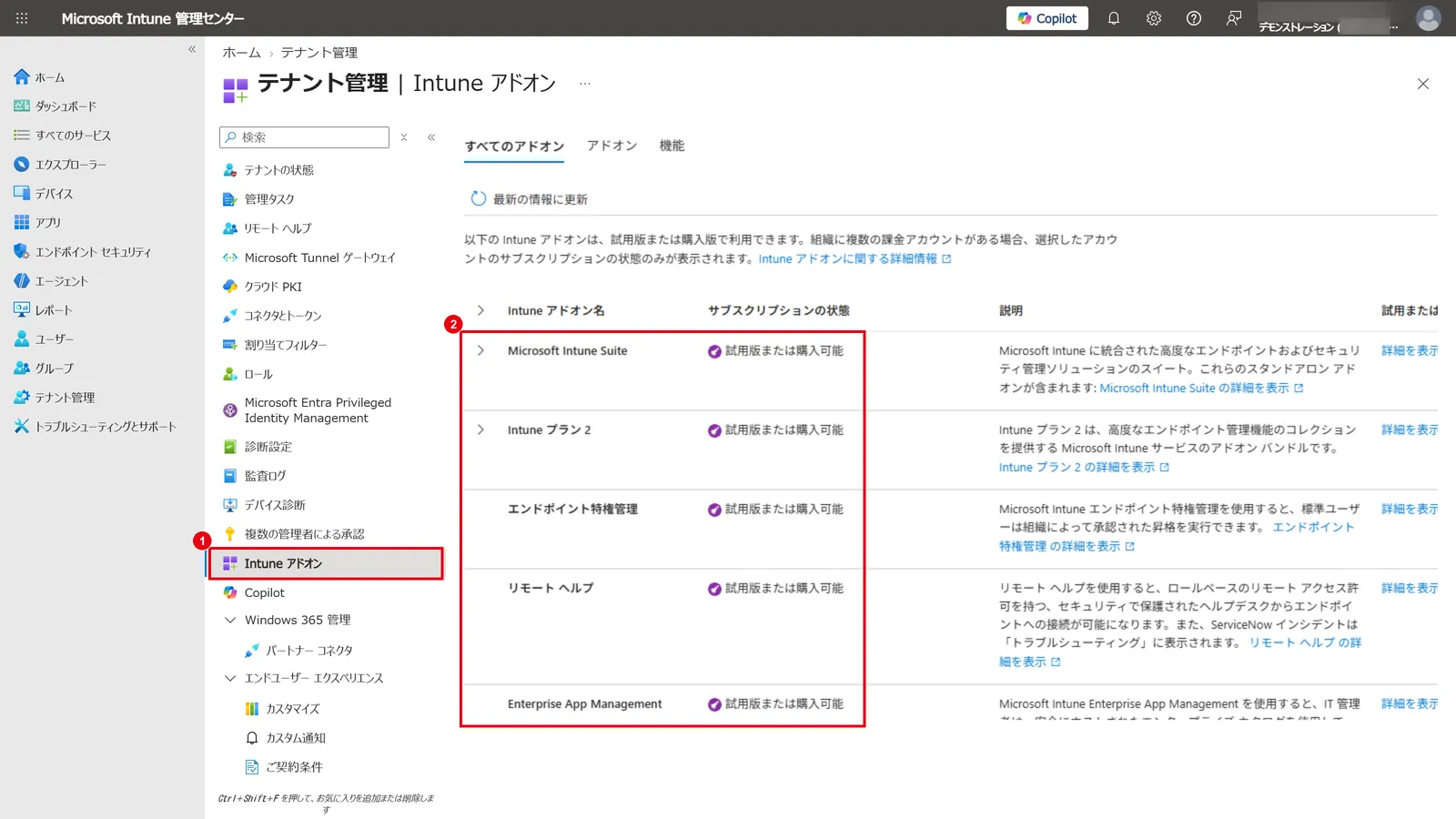Switch to the 機能 tab
The height and width of the screenshot is (819, 1456).
(x=672, y=146)
